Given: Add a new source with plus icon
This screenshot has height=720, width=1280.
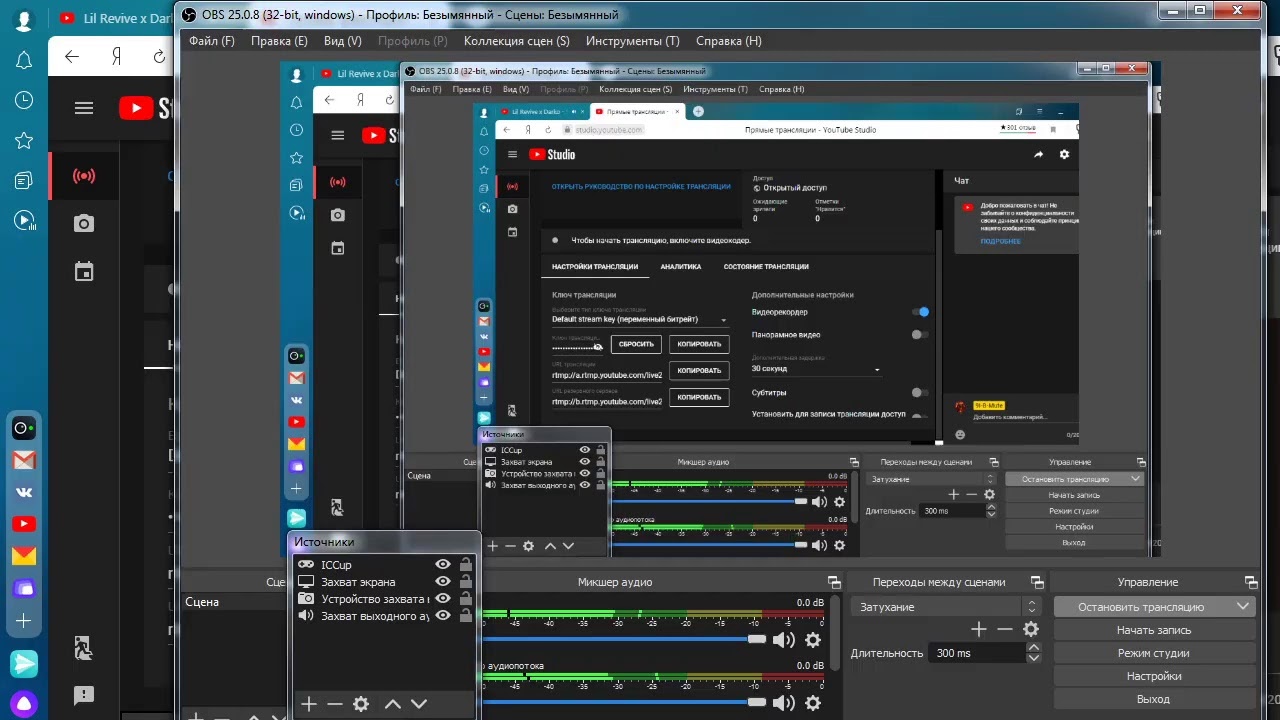Looking at the screenshot, I should point(309,704).
